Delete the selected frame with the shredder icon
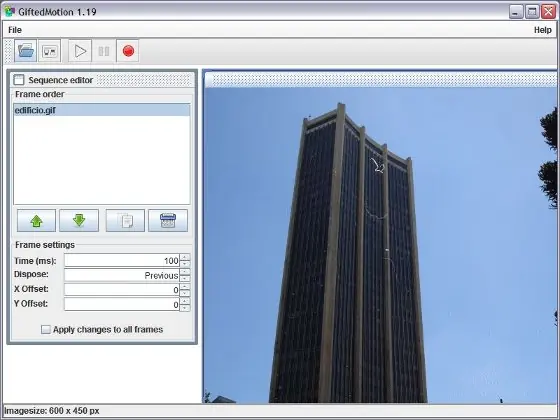 click(x=168, y=221)
